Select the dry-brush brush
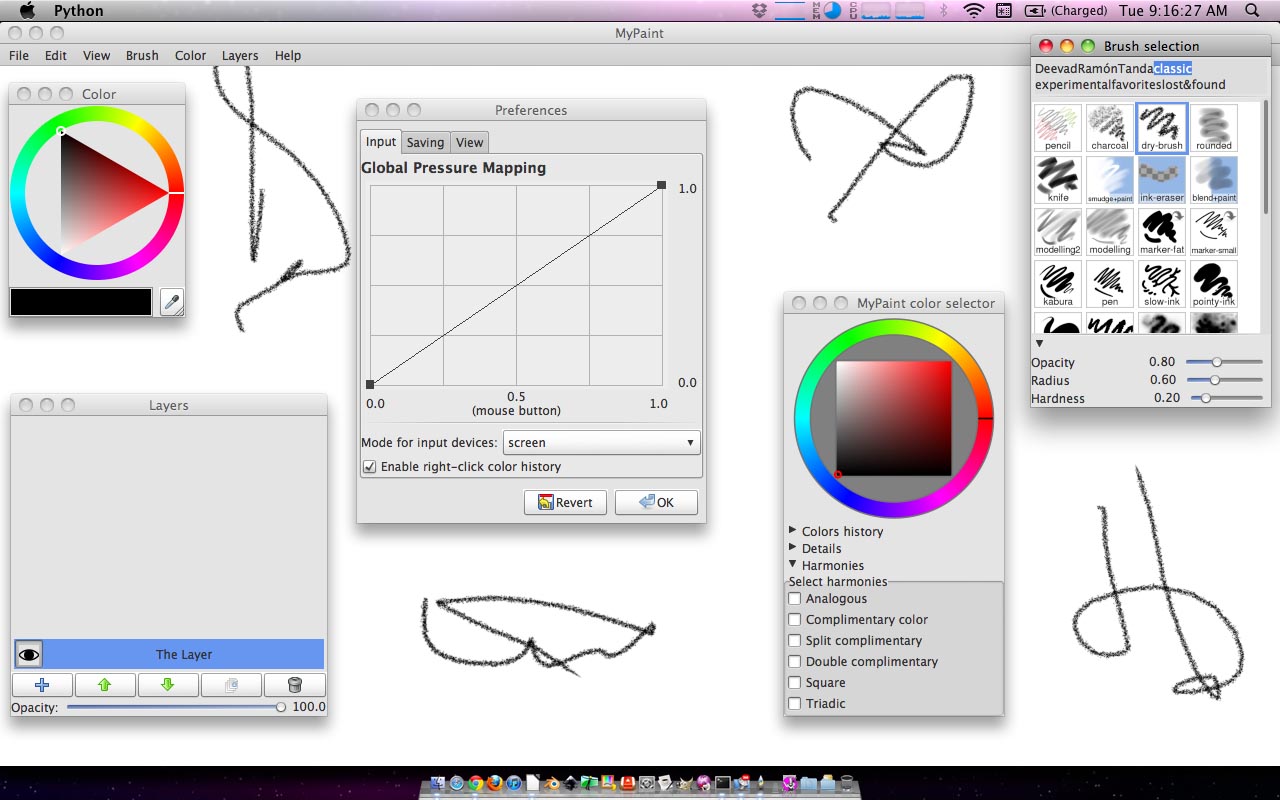Image resolution: width=1280 pixels, height=800 pixels. 1162,128
